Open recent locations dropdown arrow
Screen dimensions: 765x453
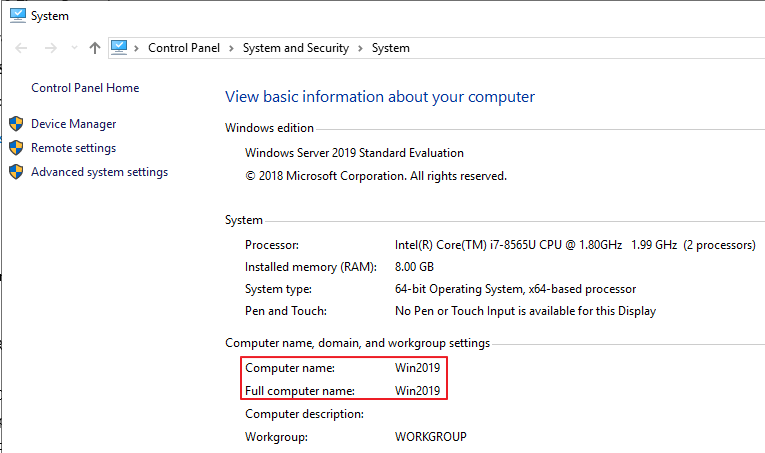74,48
